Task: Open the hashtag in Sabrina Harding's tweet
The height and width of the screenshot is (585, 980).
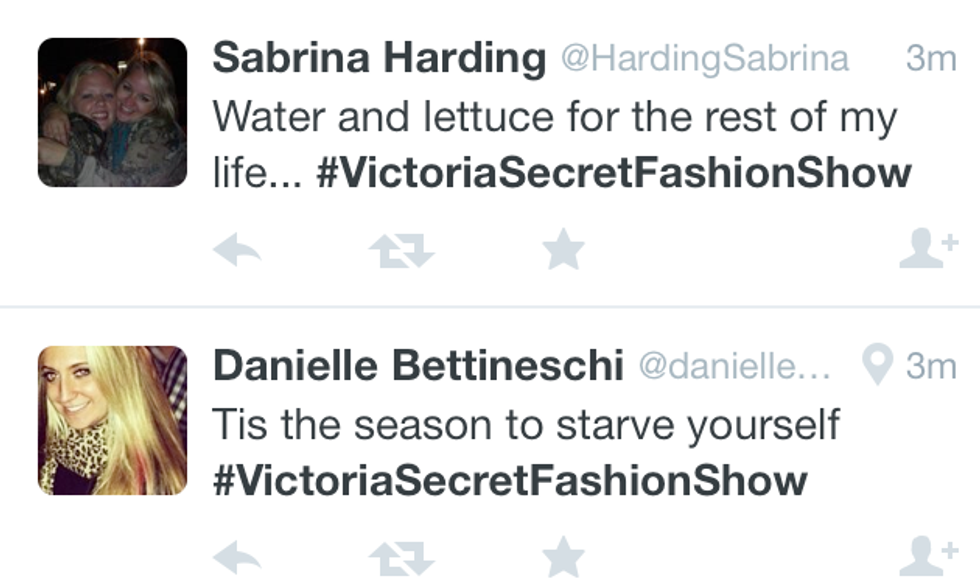Action: pos(614,173)
